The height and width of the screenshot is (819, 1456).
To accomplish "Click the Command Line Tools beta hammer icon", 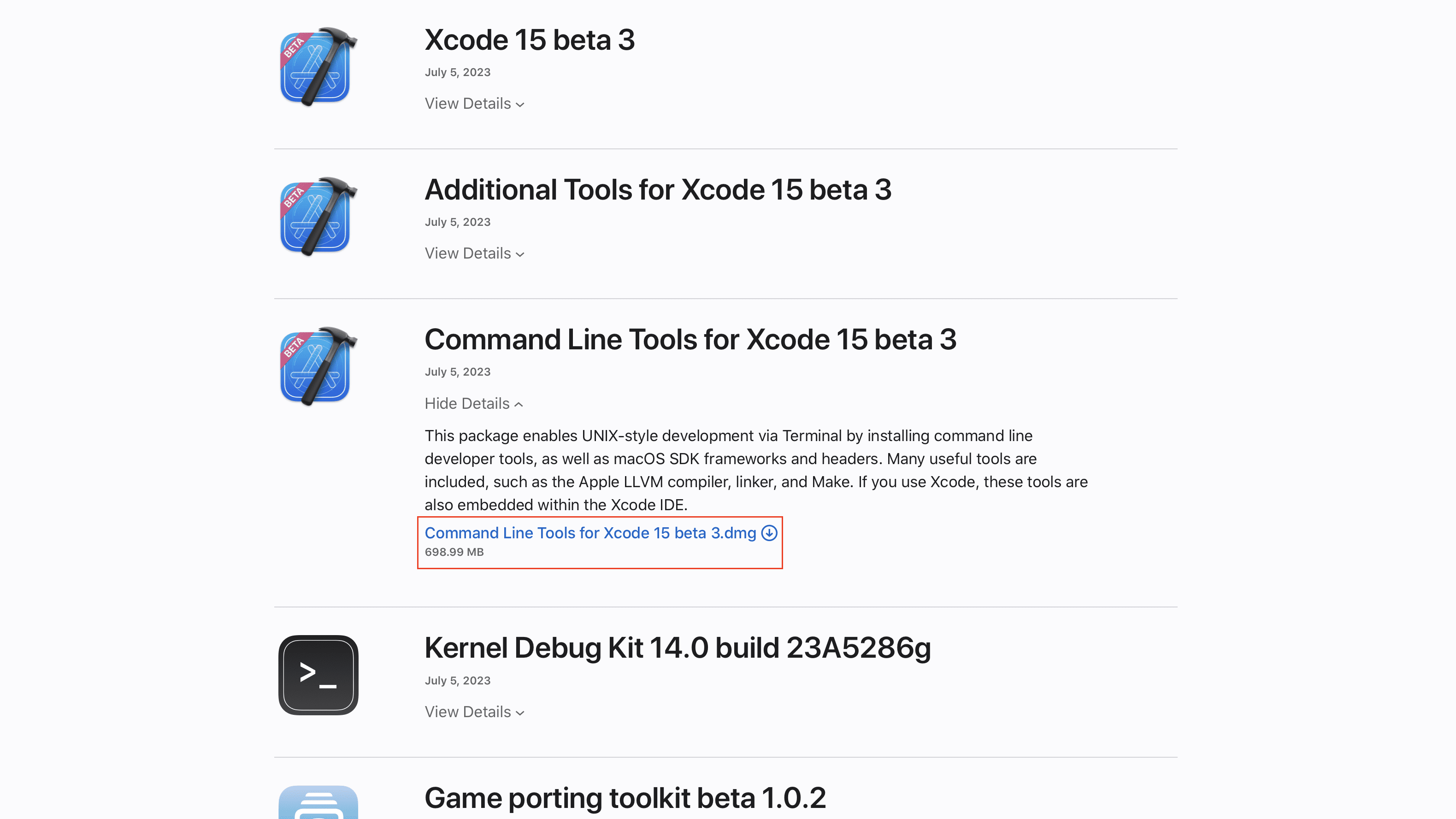I will [x=318, y=366].
